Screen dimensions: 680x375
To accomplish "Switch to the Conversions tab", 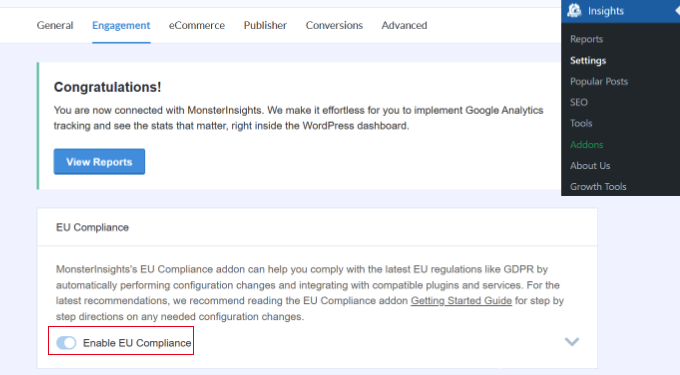I will pos(334,25).
